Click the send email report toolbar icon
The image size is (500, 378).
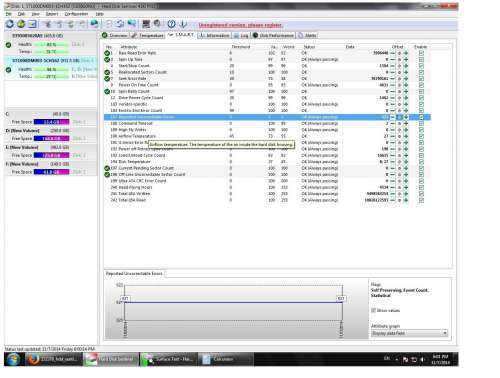click(x=32, y=24)
